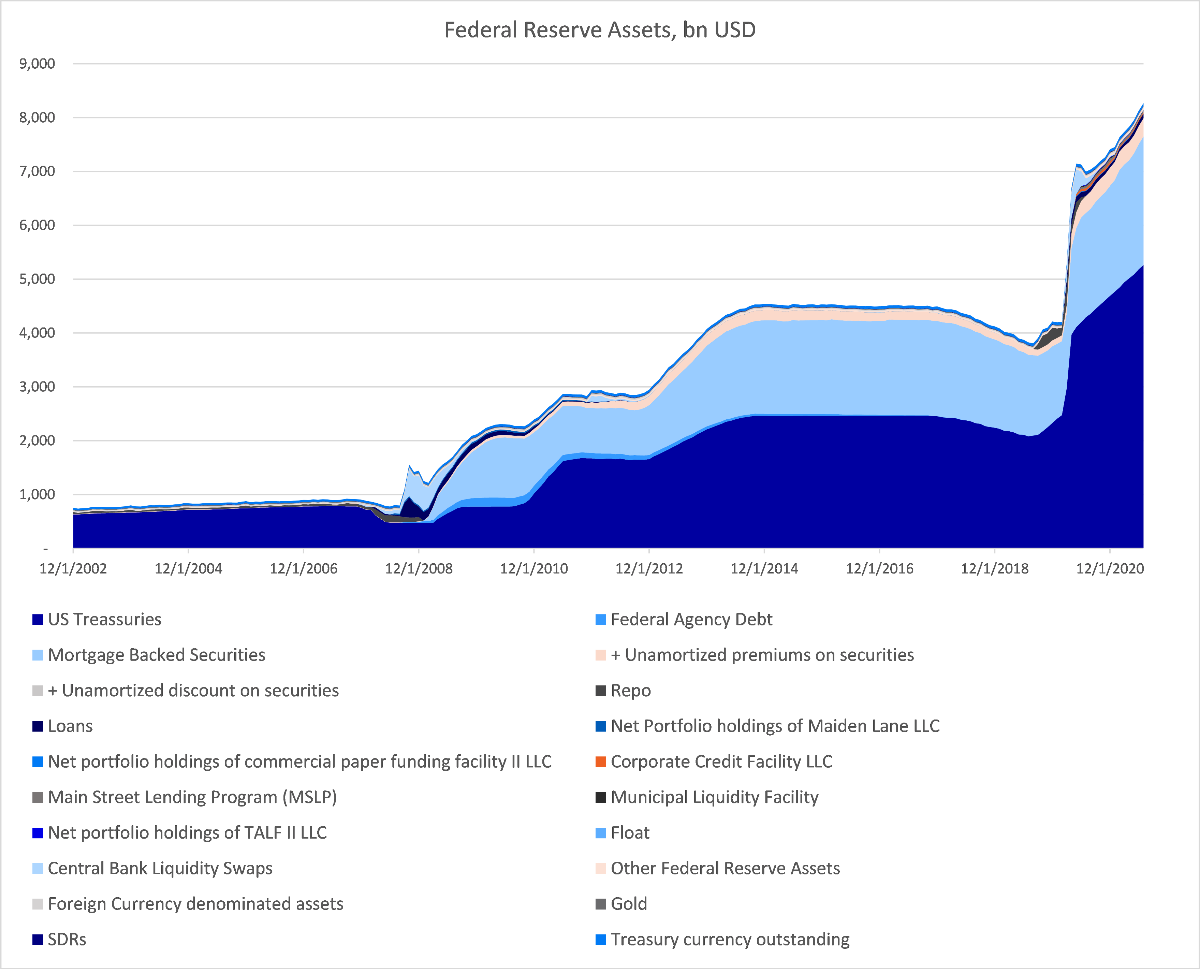Select the Treasury currency outstanding legend entry
Viewport: 1200px width, 969px height.
730,939
